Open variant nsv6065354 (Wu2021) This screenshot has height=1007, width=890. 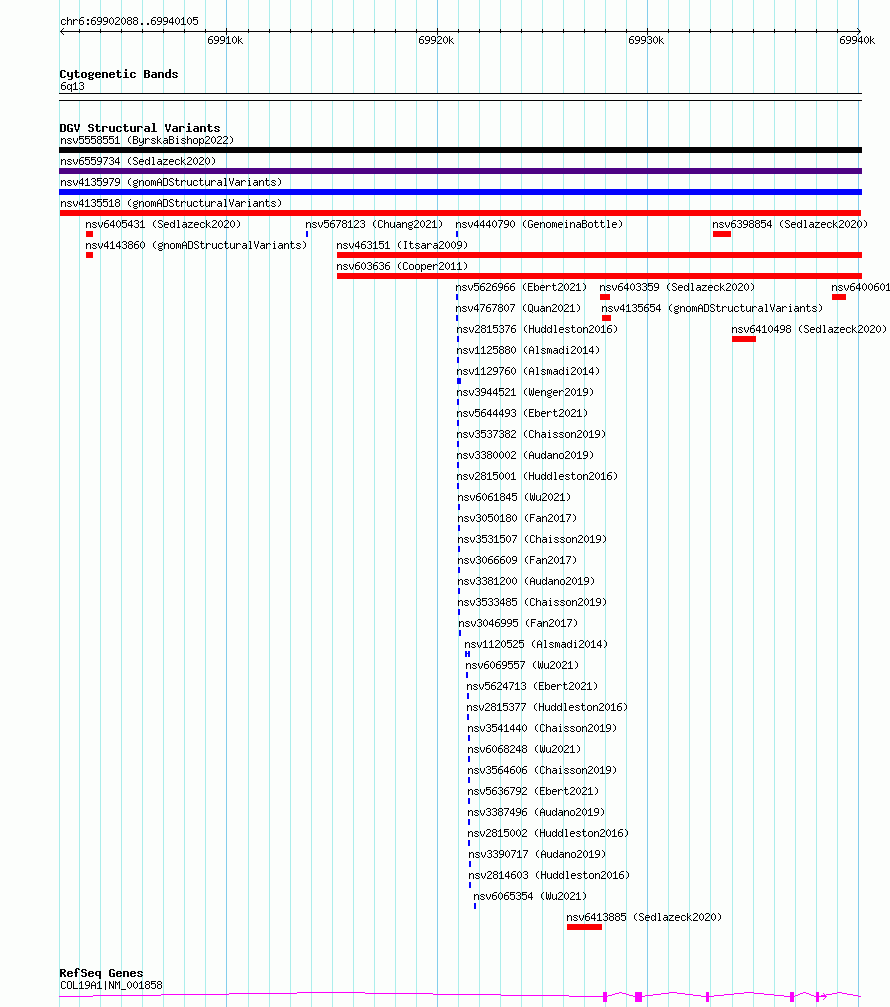530,896
